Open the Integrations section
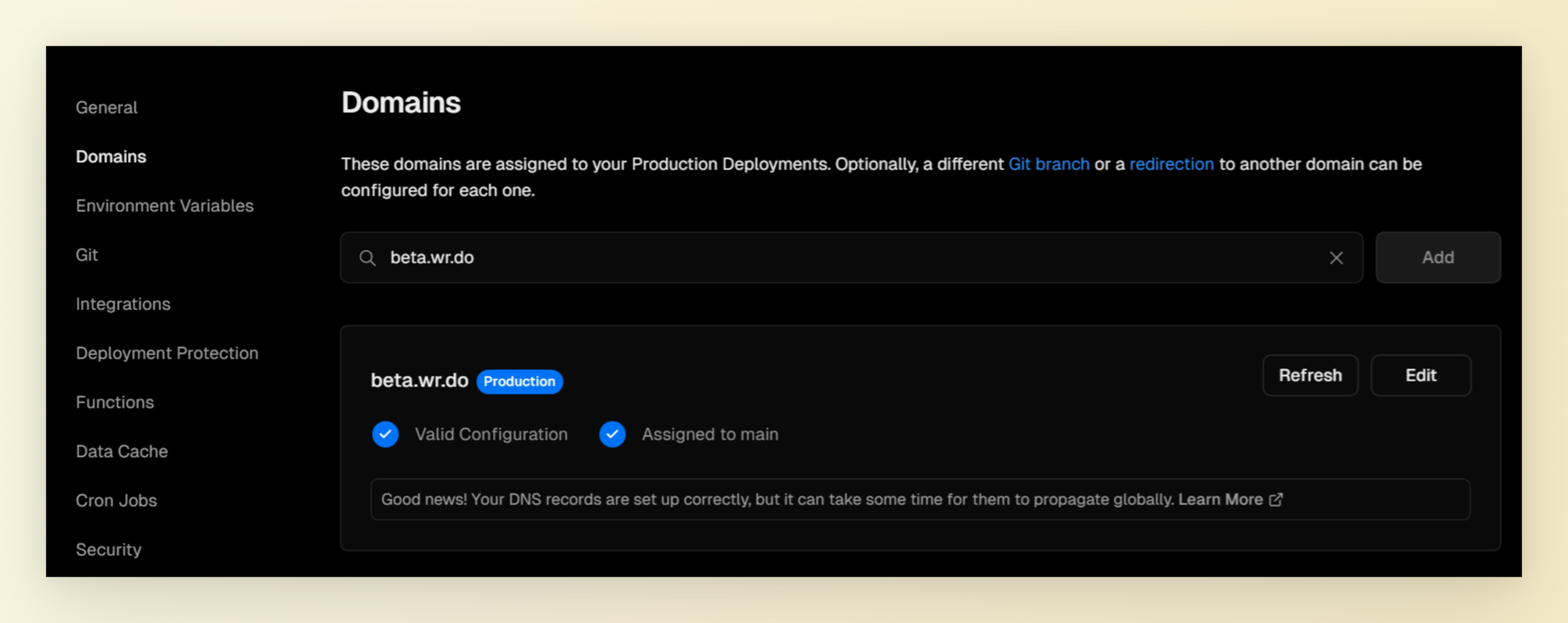The height and width of the screenshot is (623, 1568). point(123,304)
